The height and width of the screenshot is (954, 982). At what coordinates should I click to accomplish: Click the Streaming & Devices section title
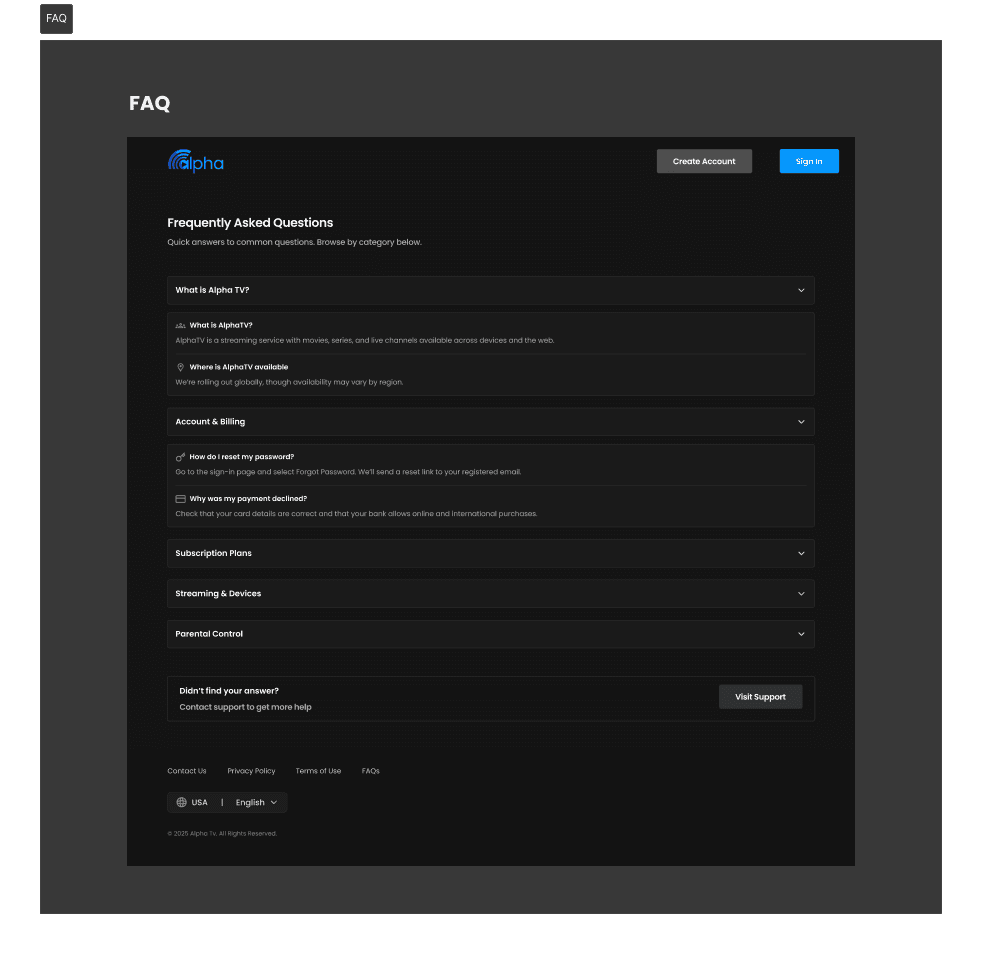pyautogui.click(x=218, y=594)
